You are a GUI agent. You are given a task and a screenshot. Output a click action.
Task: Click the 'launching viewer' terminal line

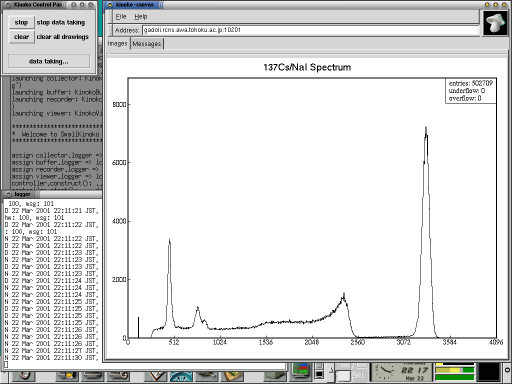(x=57, y=113)
